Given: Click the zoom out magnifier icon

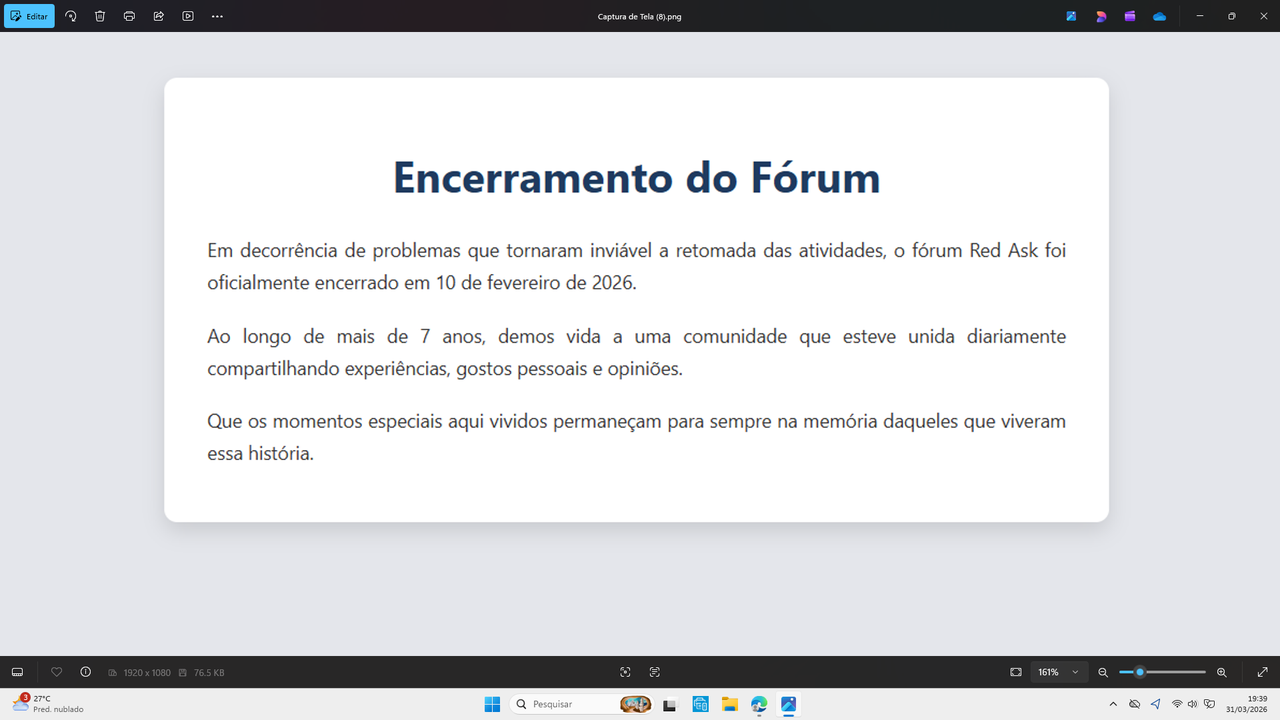Looking at the screenshot, I should click(x=1103, y=672).
